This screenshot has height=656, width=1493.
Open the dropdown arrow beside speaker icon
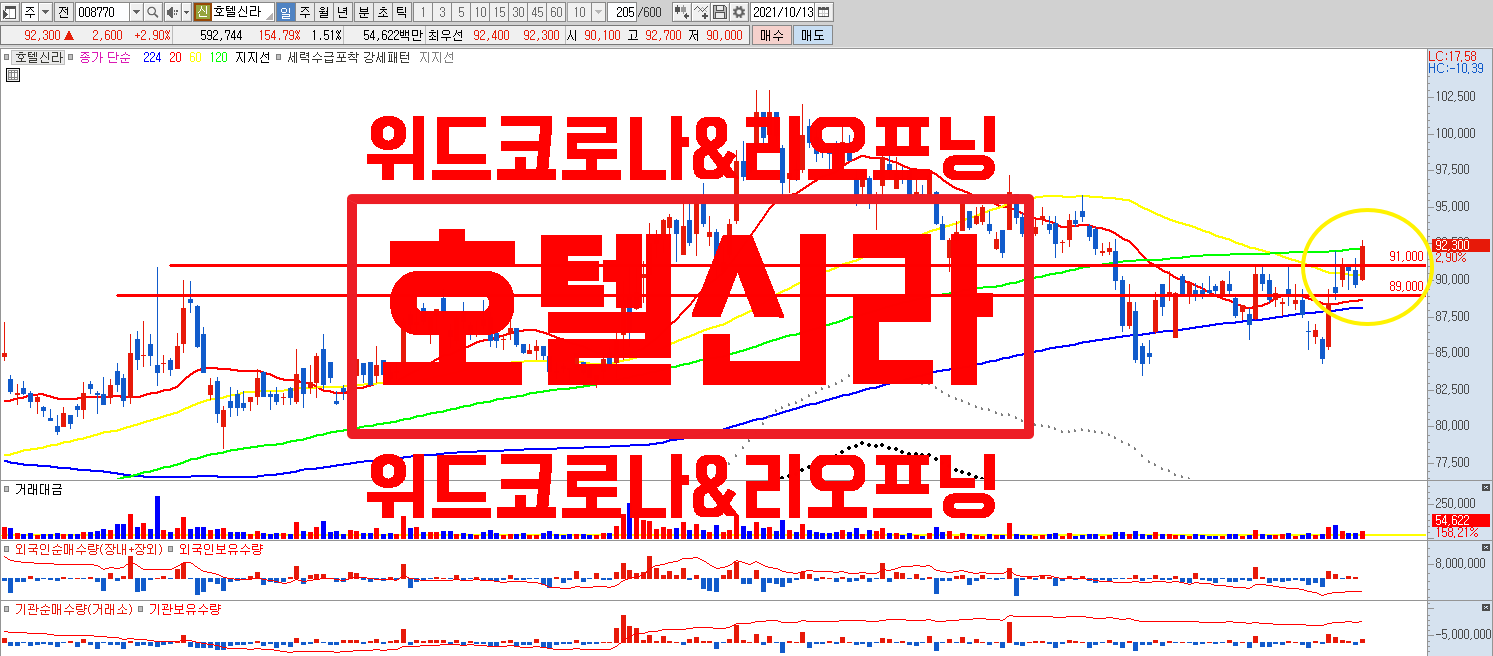[186, 12]
